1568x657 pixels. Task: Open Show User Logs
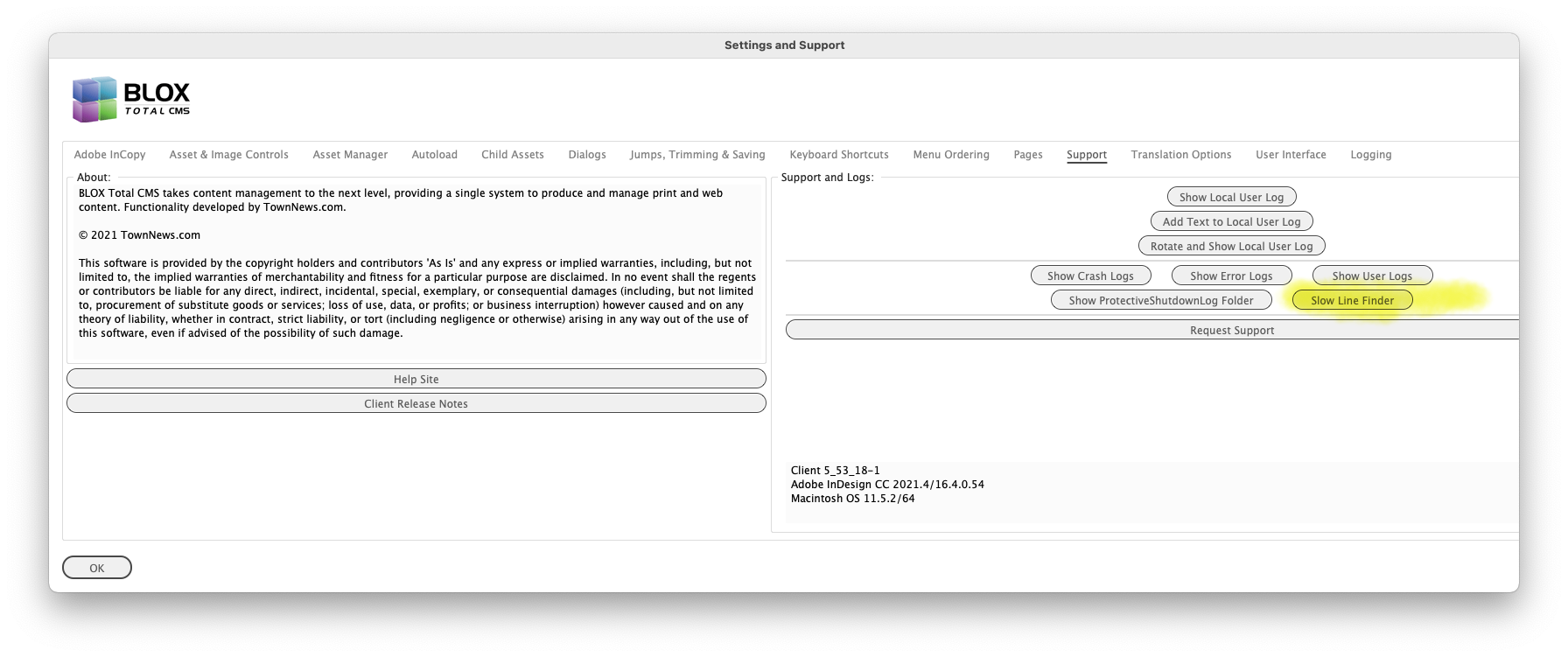point(1372,276)
